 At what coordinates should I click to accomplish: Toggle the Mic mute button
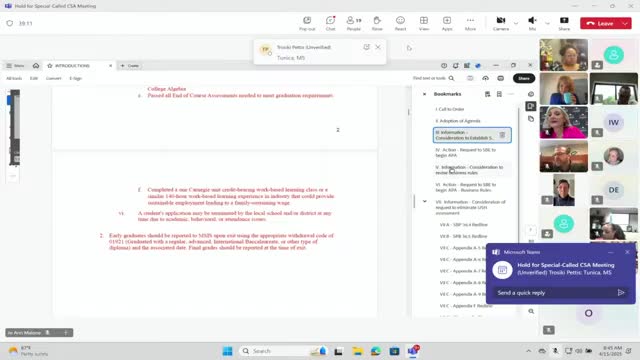pos(532,23)
